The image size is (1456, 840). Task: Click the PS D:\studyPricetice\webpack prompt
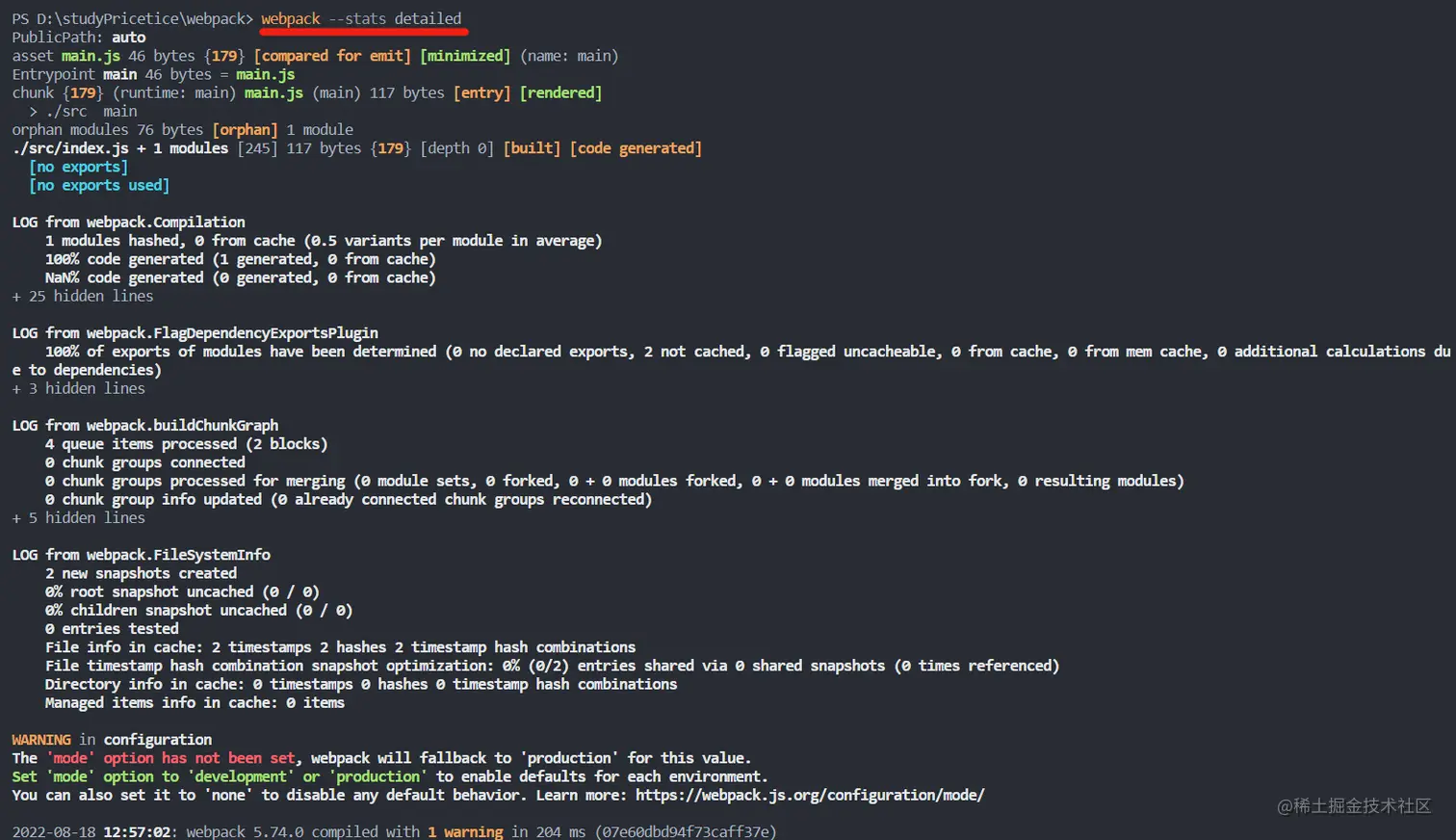pyautogui.click(x=132, y=18)
